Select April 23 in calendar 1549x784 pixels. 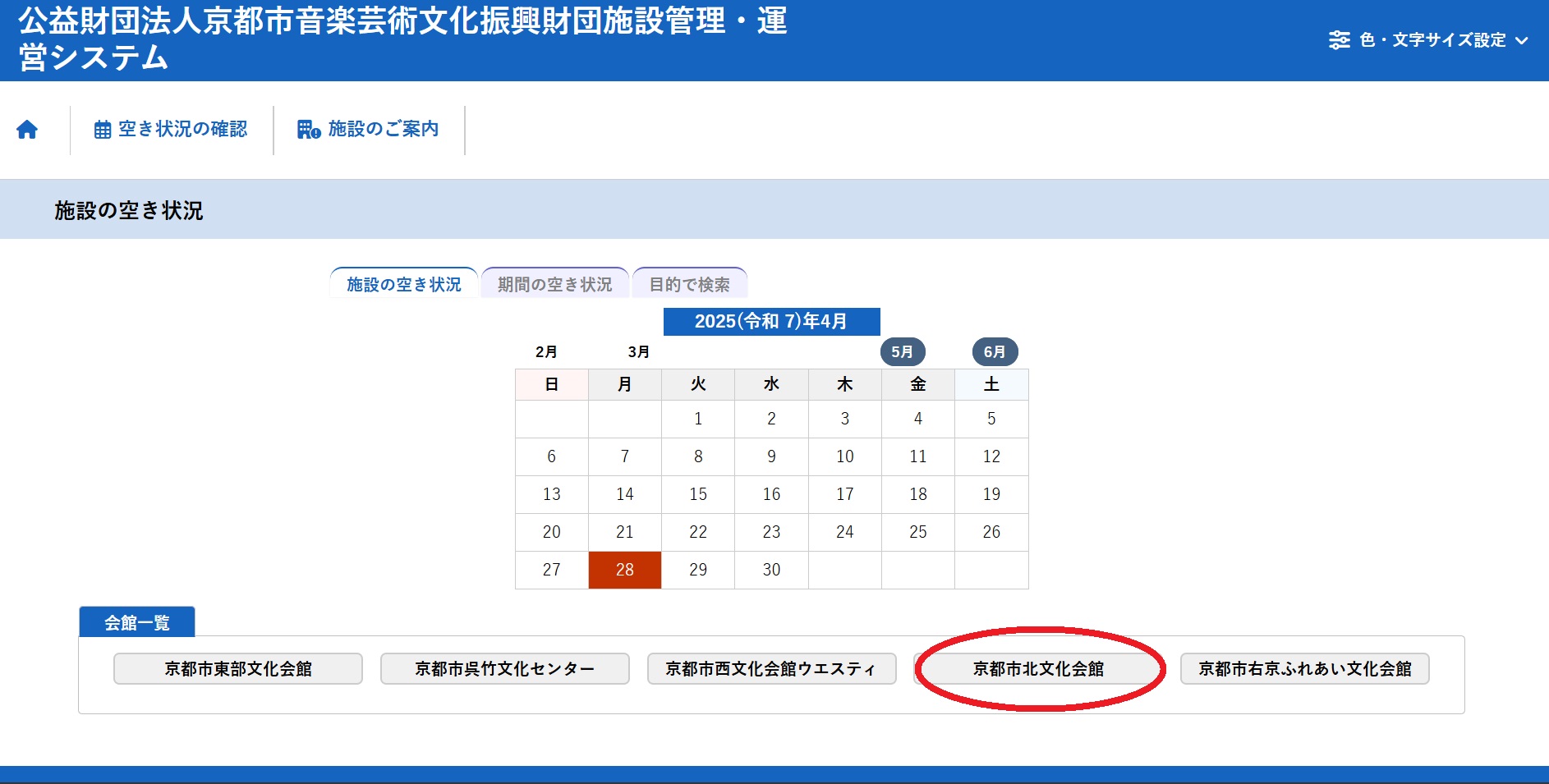pos(771,532)
